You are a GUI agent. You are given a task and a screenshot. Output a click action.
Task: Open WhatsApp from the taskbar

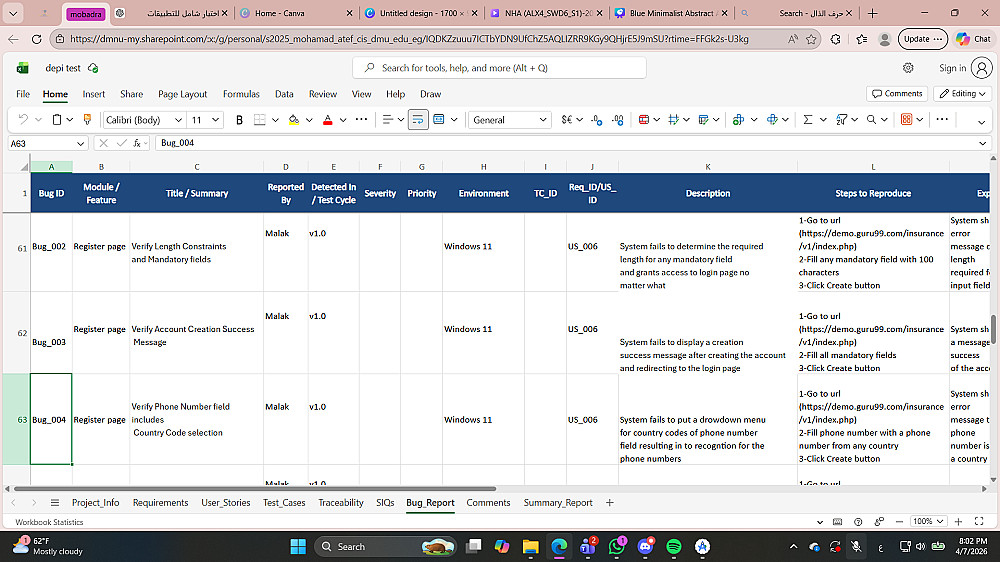617,547
